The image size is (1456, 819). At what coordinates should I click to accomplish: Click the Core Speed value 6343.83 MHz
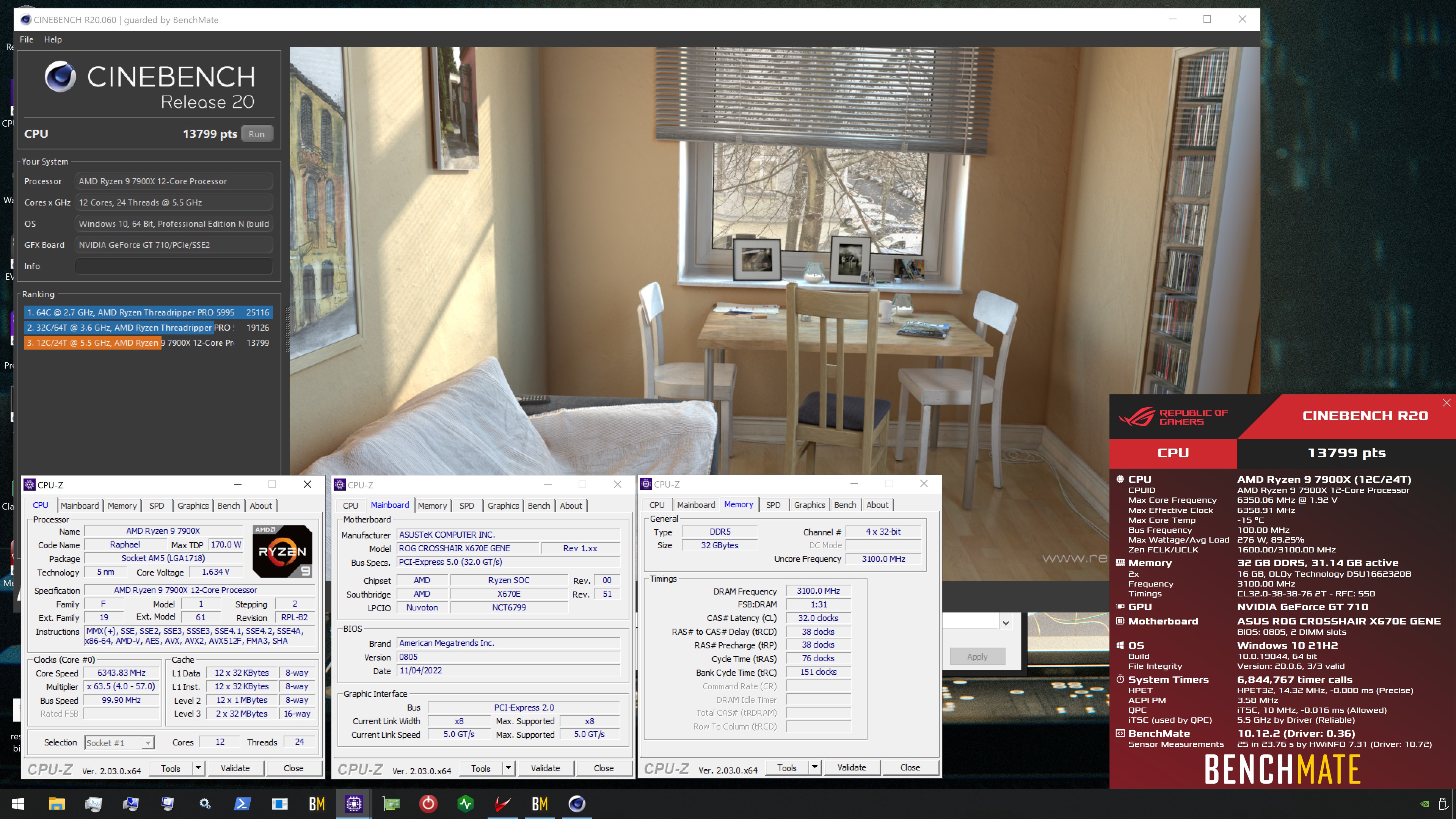point(121,673)
